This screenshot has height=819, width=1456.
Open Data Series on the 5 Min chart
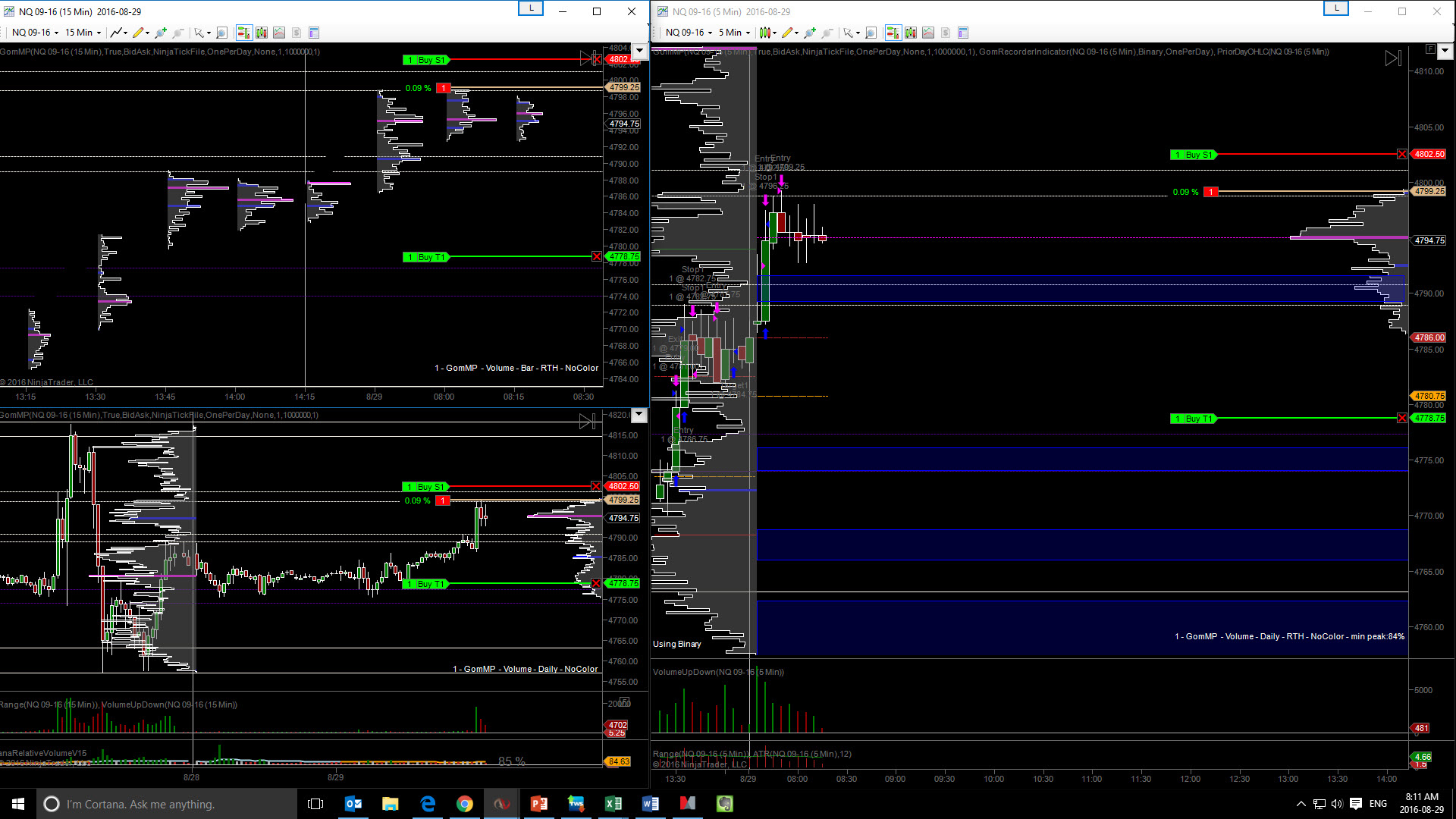coord(911,33)
